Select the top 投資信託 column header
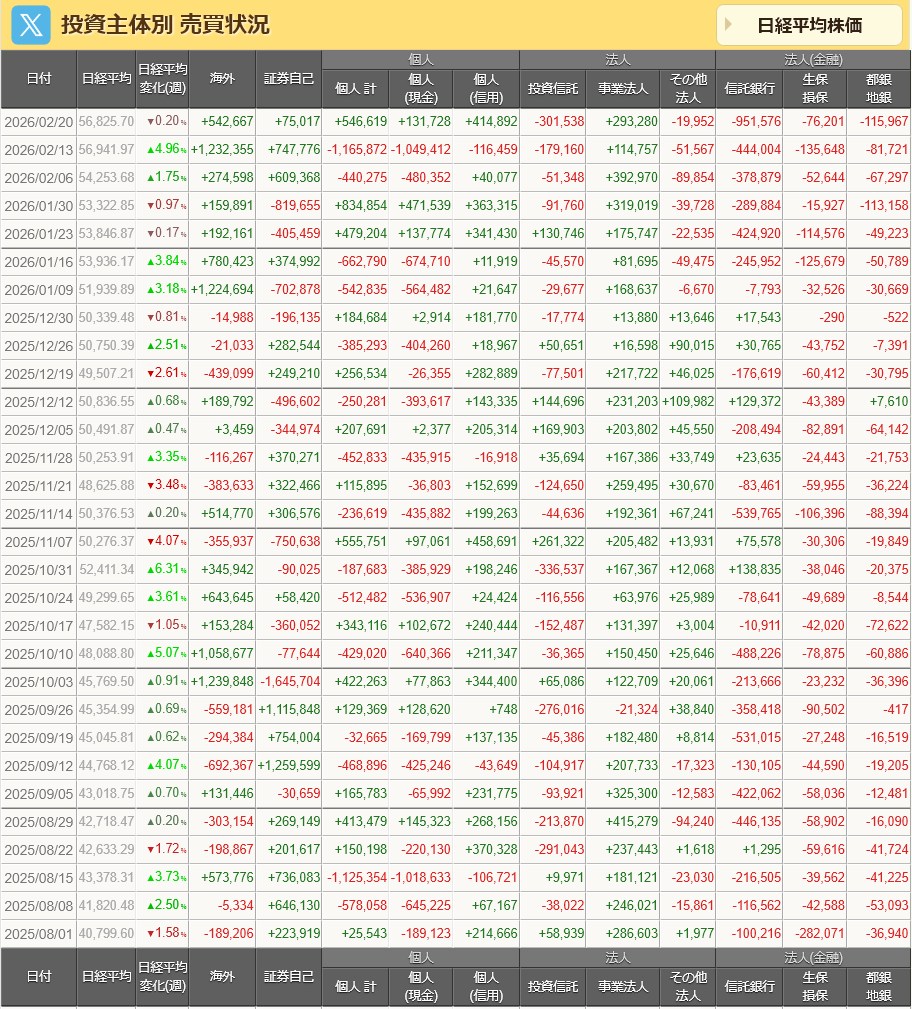Viewport: 912px width, 1009px height. (553, 89)
